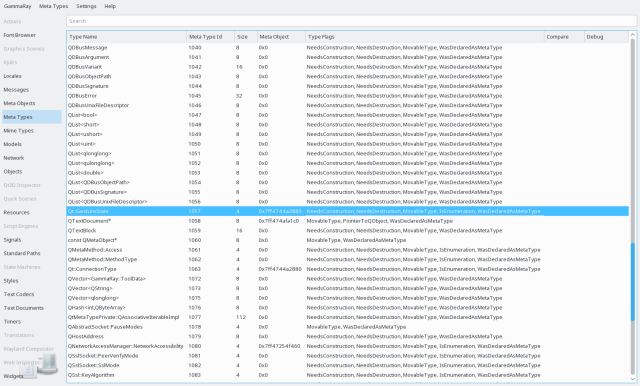The height and width of the screenshot is (386, 640).
Task: Select the QList<short> row
Action: tap(347, 124)
